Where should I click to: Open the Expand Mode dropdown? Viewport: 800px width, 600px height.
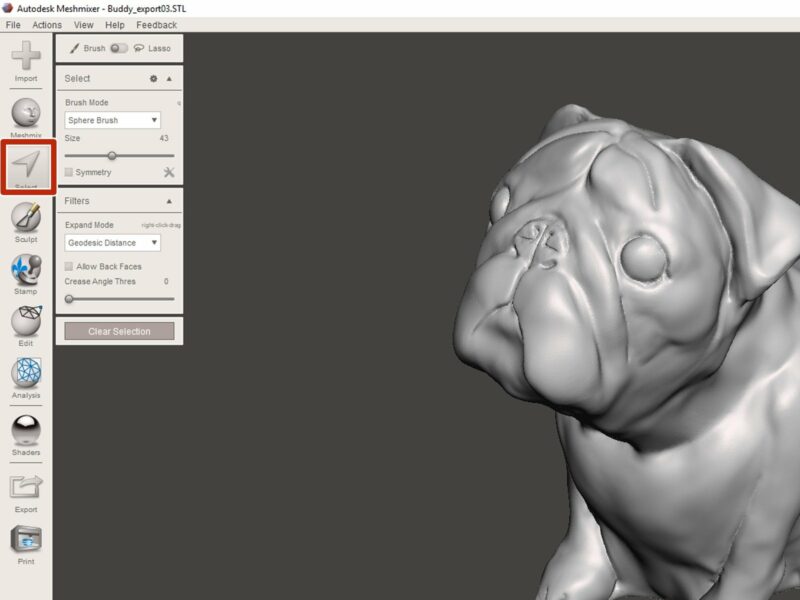113,243
